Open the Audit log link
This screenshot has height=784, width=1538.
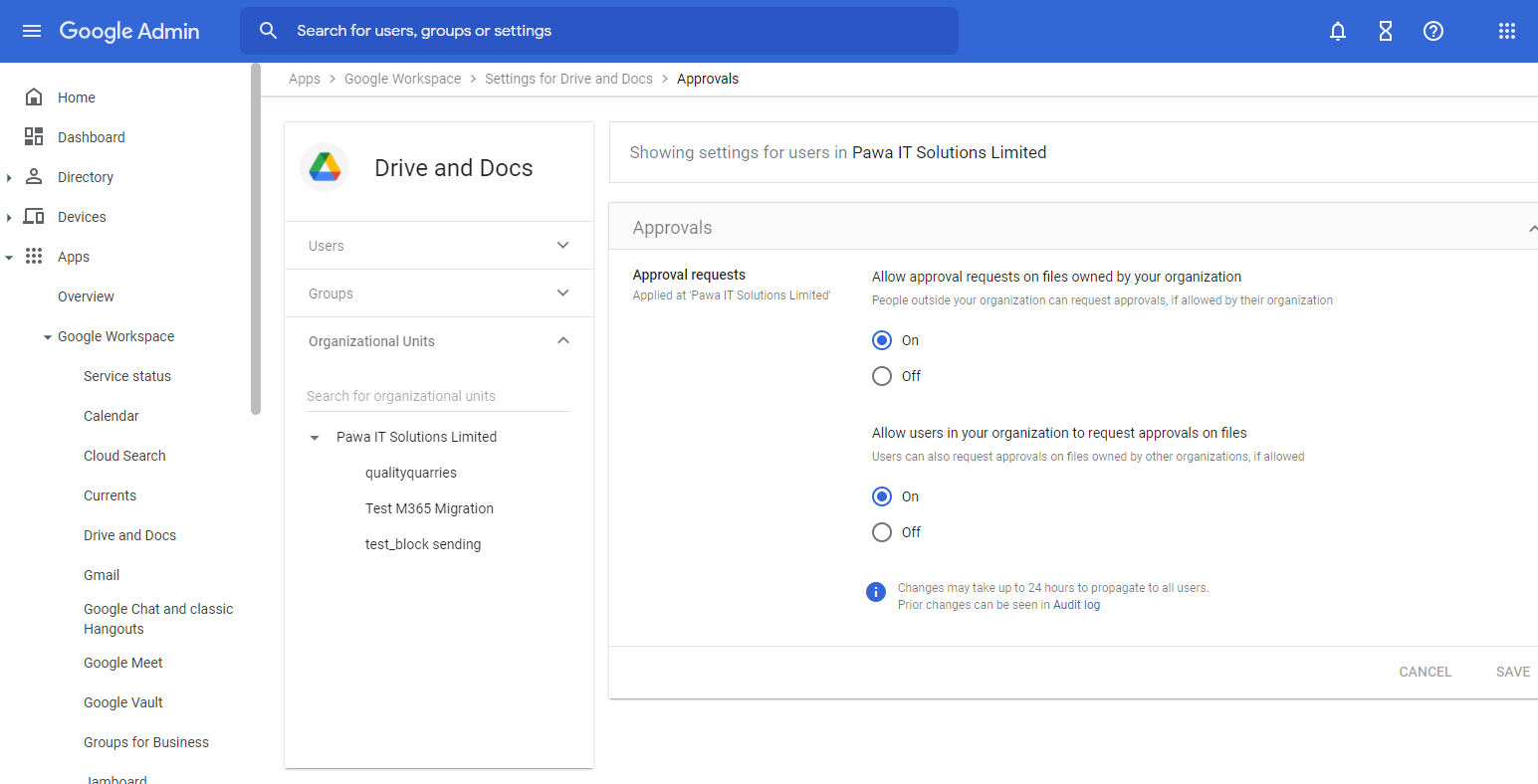1075,604
